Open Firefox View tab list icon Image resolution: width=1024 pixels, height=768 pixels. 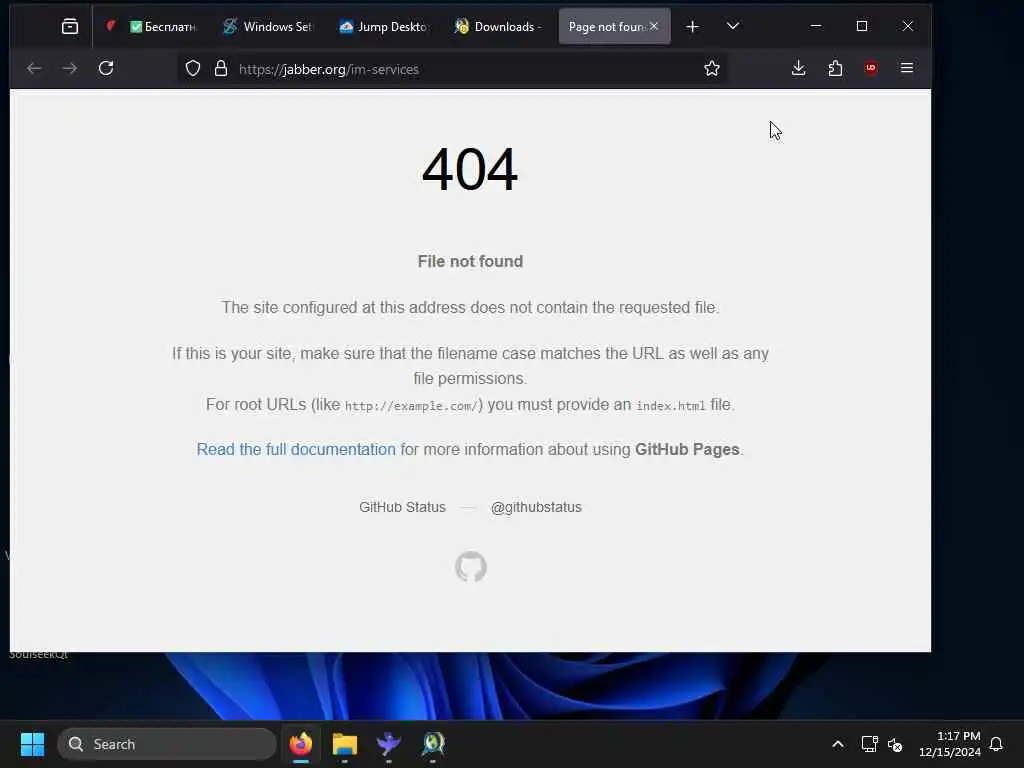coord(70,26)
